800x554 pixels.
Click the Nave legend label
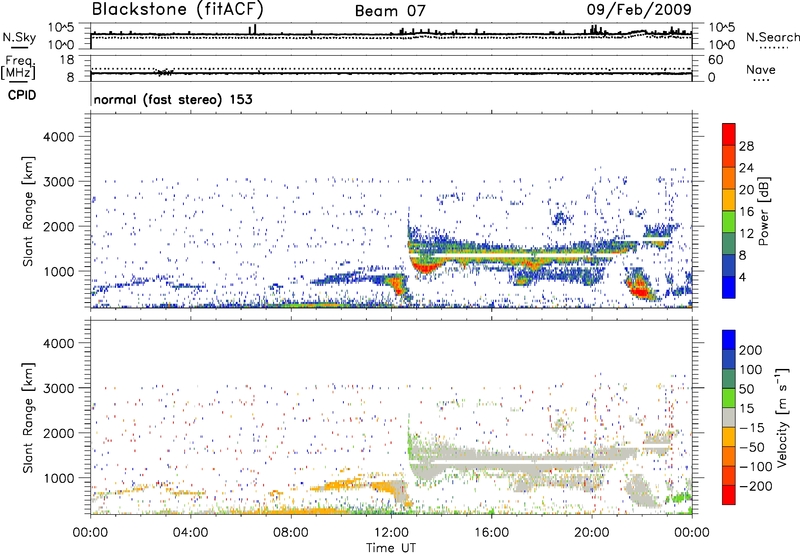click(761, 70)
